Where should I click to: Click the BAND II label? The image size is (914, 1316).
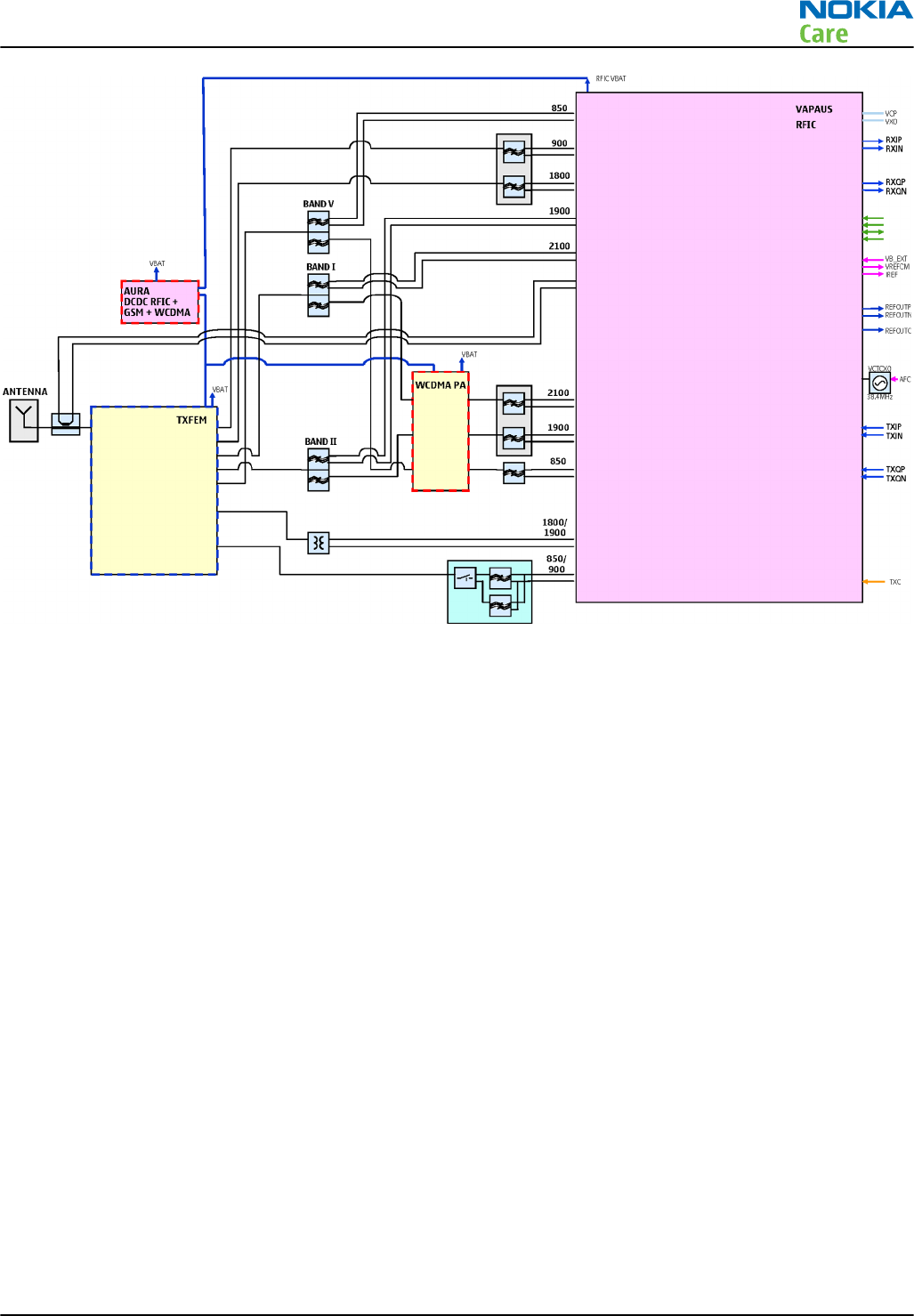(321, 441)
